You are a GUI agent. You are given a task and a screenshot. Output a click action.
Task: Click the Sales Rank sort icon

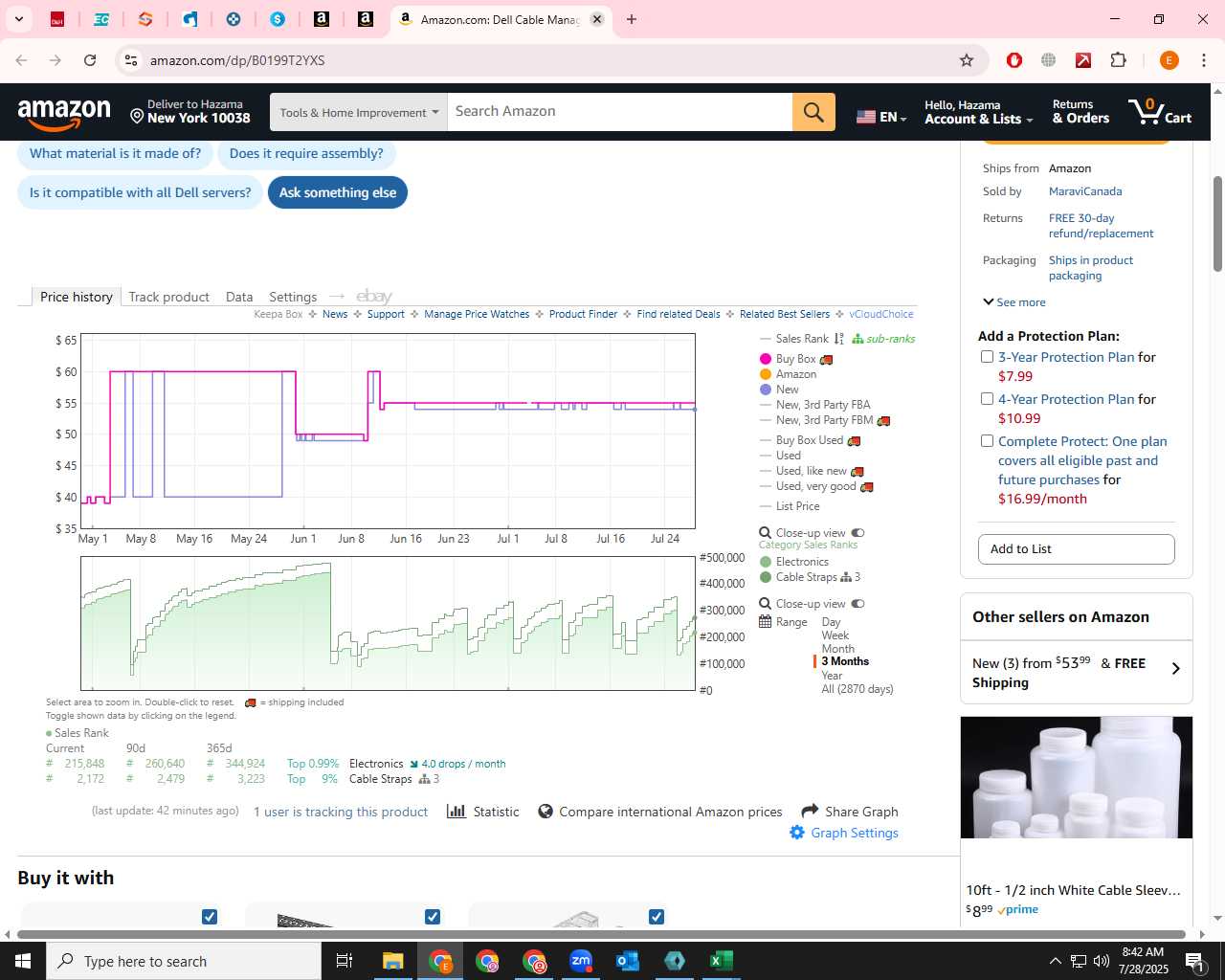pos(838,339)
